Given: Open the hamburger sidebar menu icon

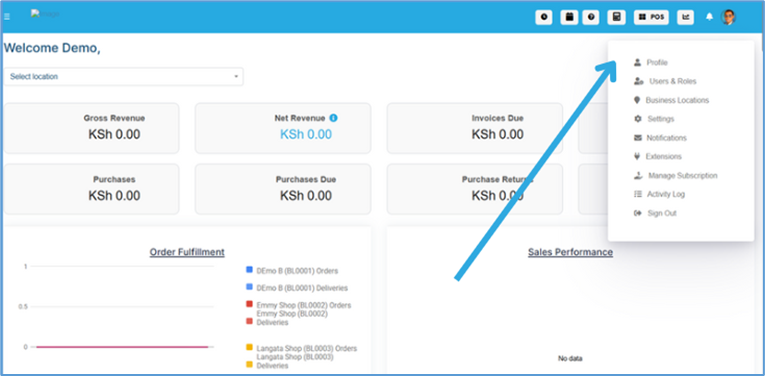Looking at the screenshot, I should 7,17.
